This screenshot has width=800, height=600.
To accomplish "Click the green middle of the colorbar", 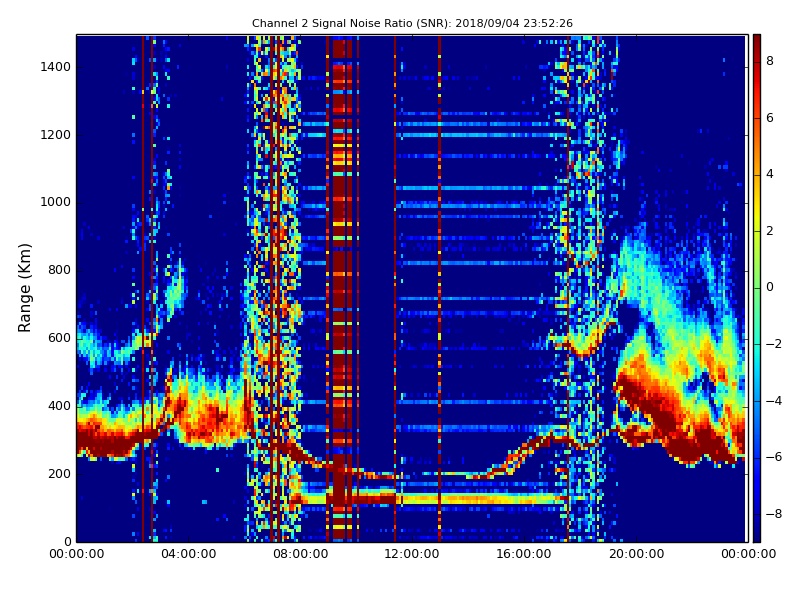I will [757, 288].
